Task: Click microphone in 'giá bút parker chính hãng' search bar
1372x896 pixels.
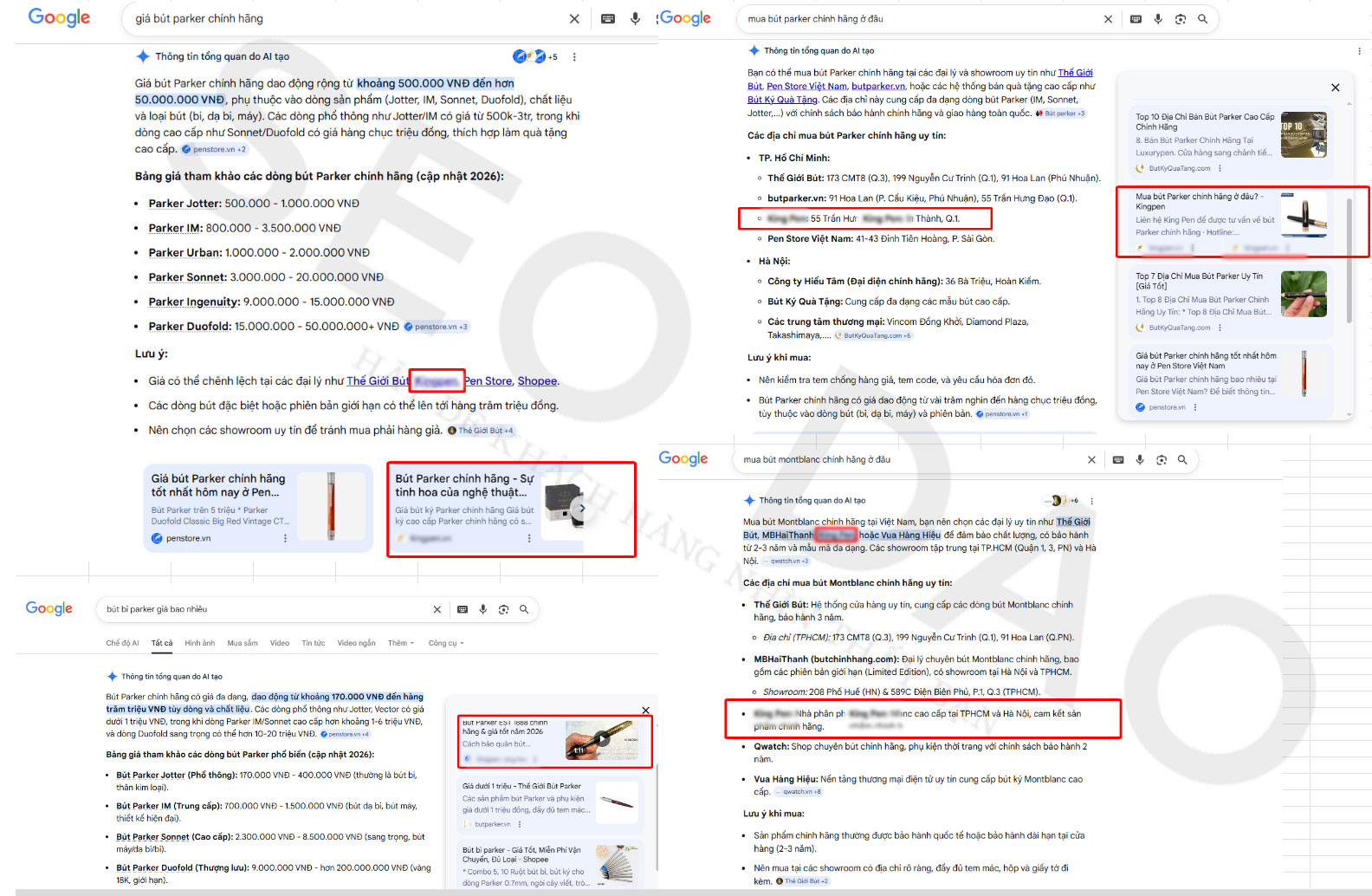Action: 635,18
